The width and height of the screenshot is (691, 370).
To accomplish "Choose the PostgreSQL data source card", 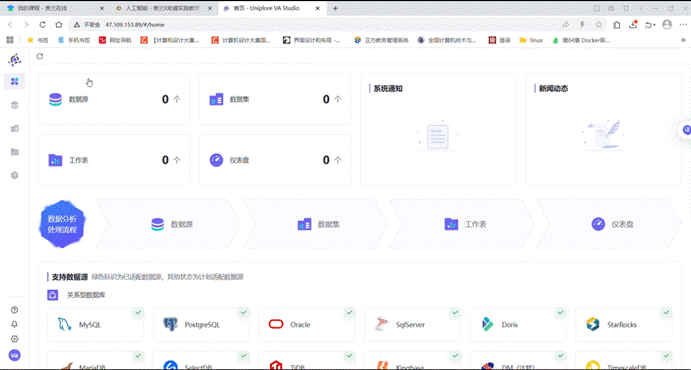I will tap(201, 325).
